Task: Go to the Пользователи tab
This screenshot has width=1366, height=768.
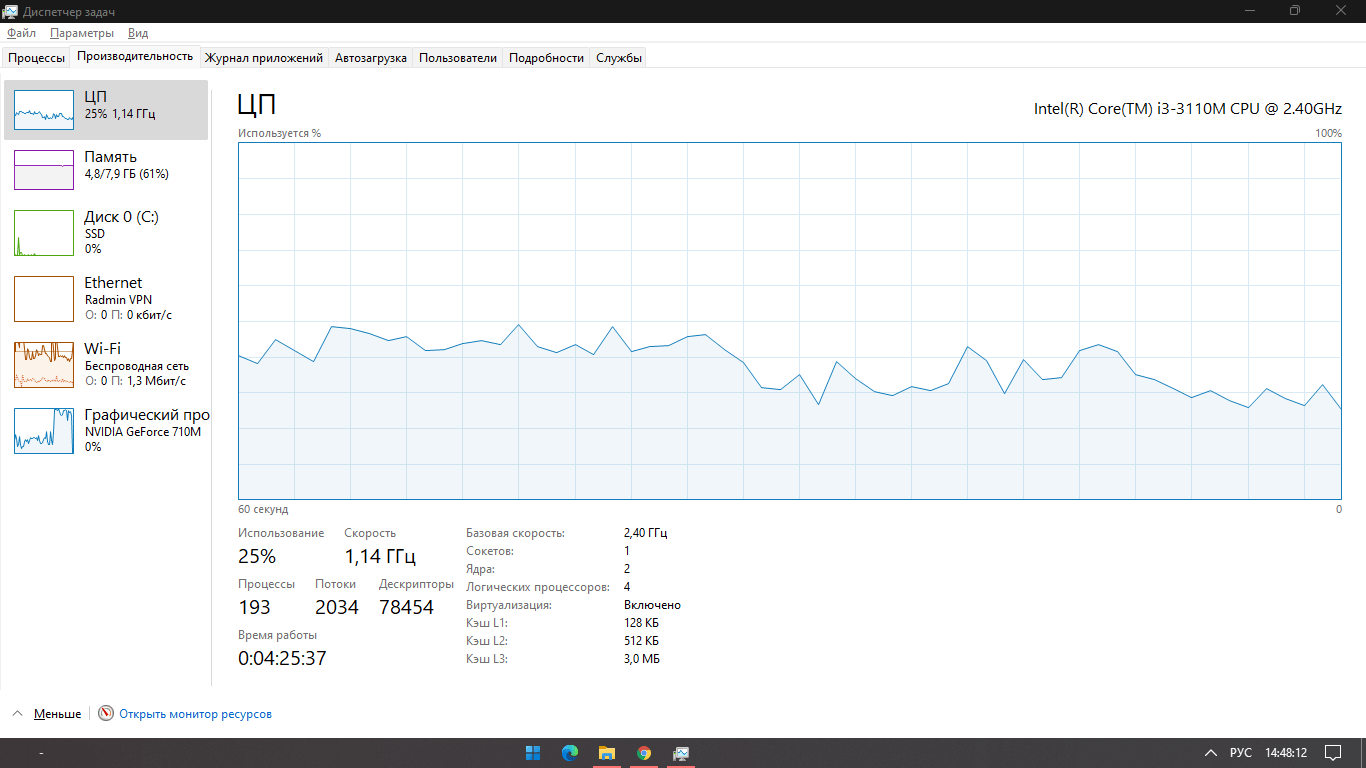Action: pyautogui.click(x=458, y=58)
